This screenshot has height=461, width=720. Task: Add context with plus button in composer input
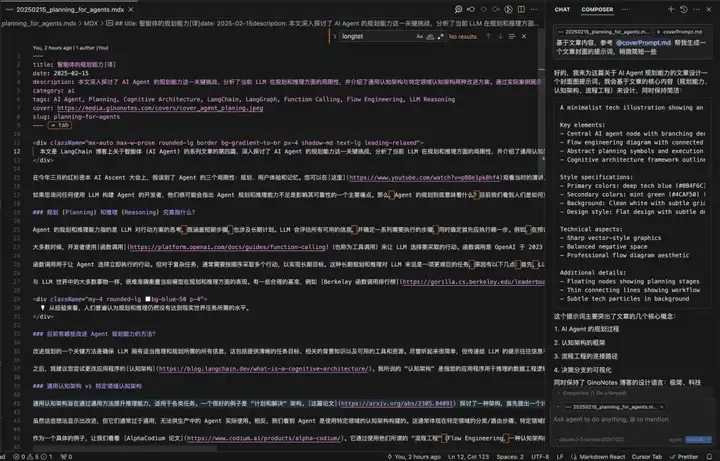tap(558, 407)
